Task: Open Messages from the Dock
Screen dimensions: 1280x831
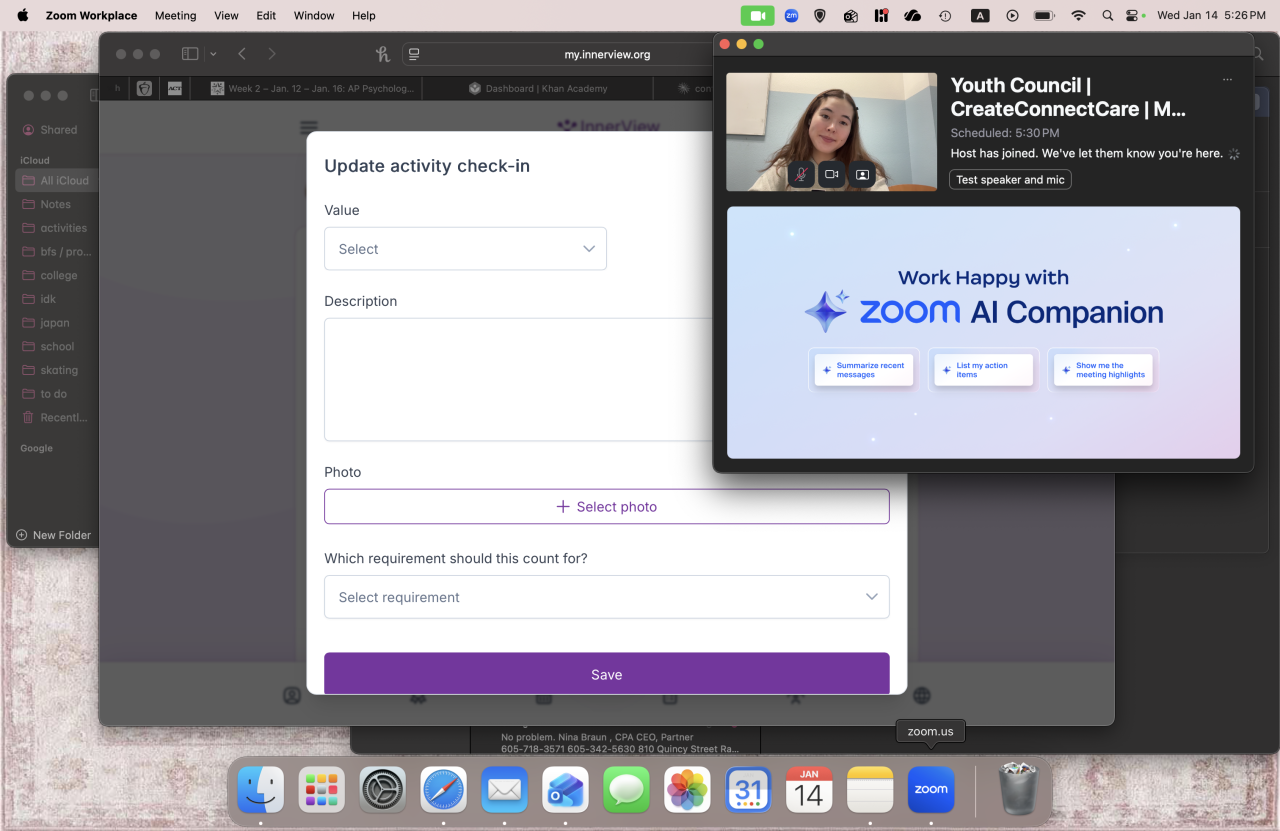Action: coord(627,791)
